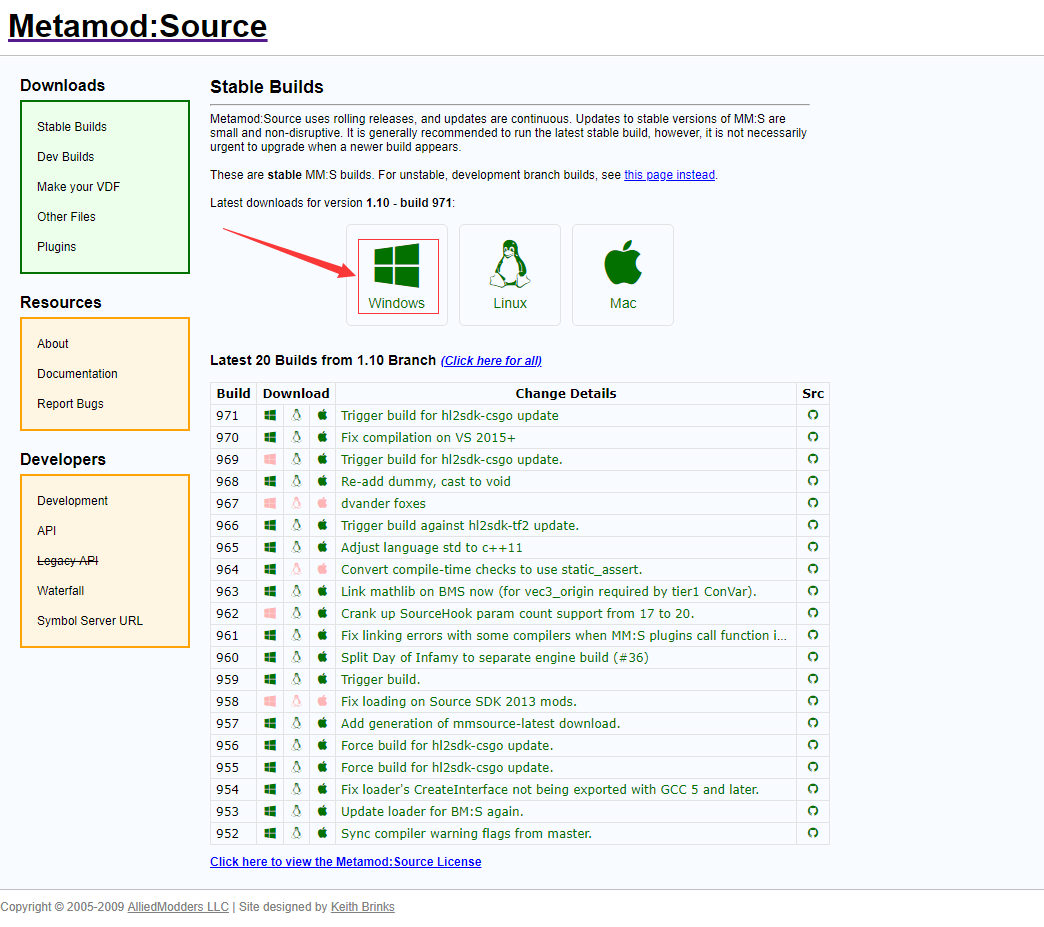Download Linux package for build 955
Viewport: 1044px width, 927px height.
[296, 767]
